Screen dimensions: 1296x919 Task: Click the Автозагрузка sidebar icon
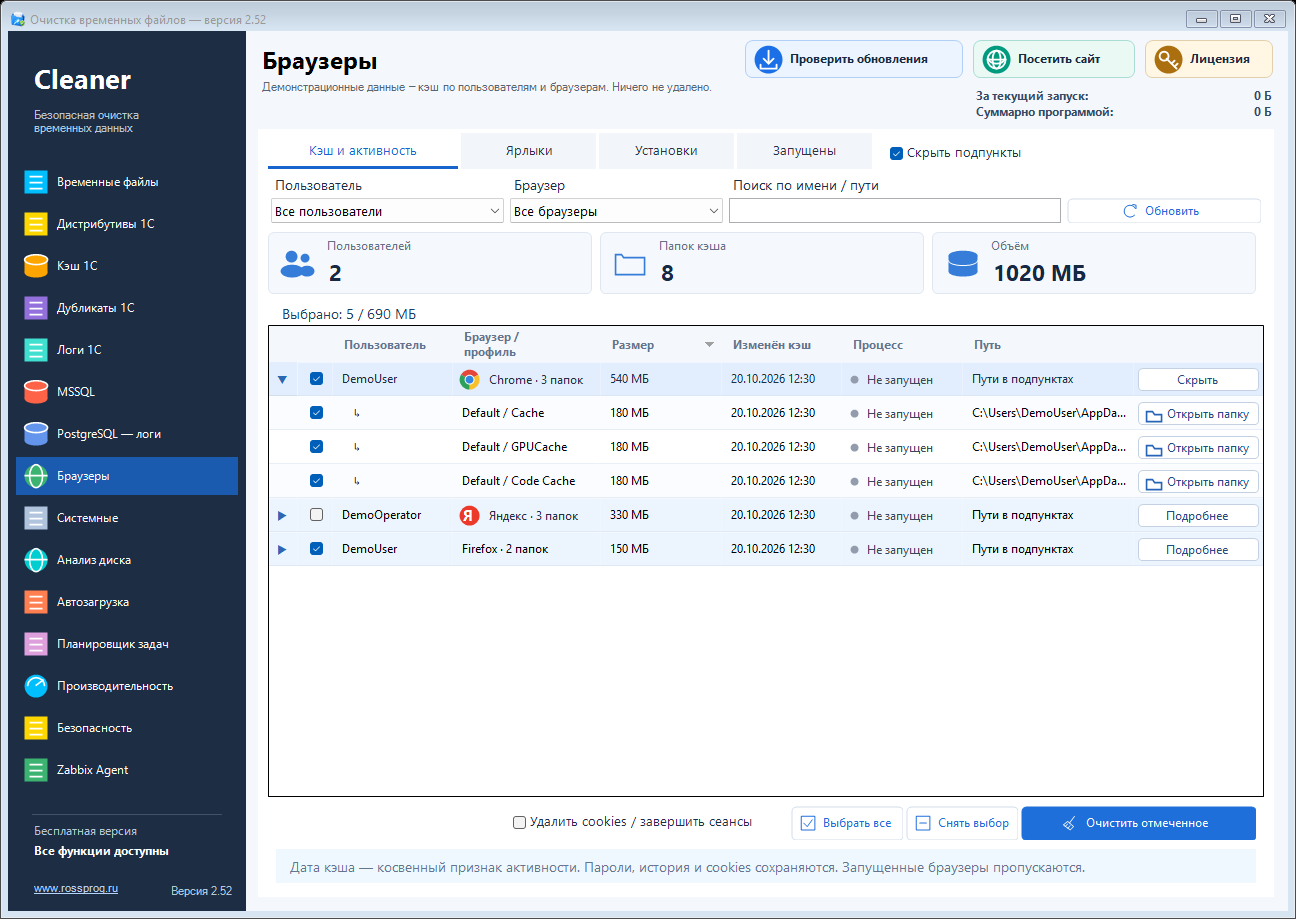tap(36, 602)
